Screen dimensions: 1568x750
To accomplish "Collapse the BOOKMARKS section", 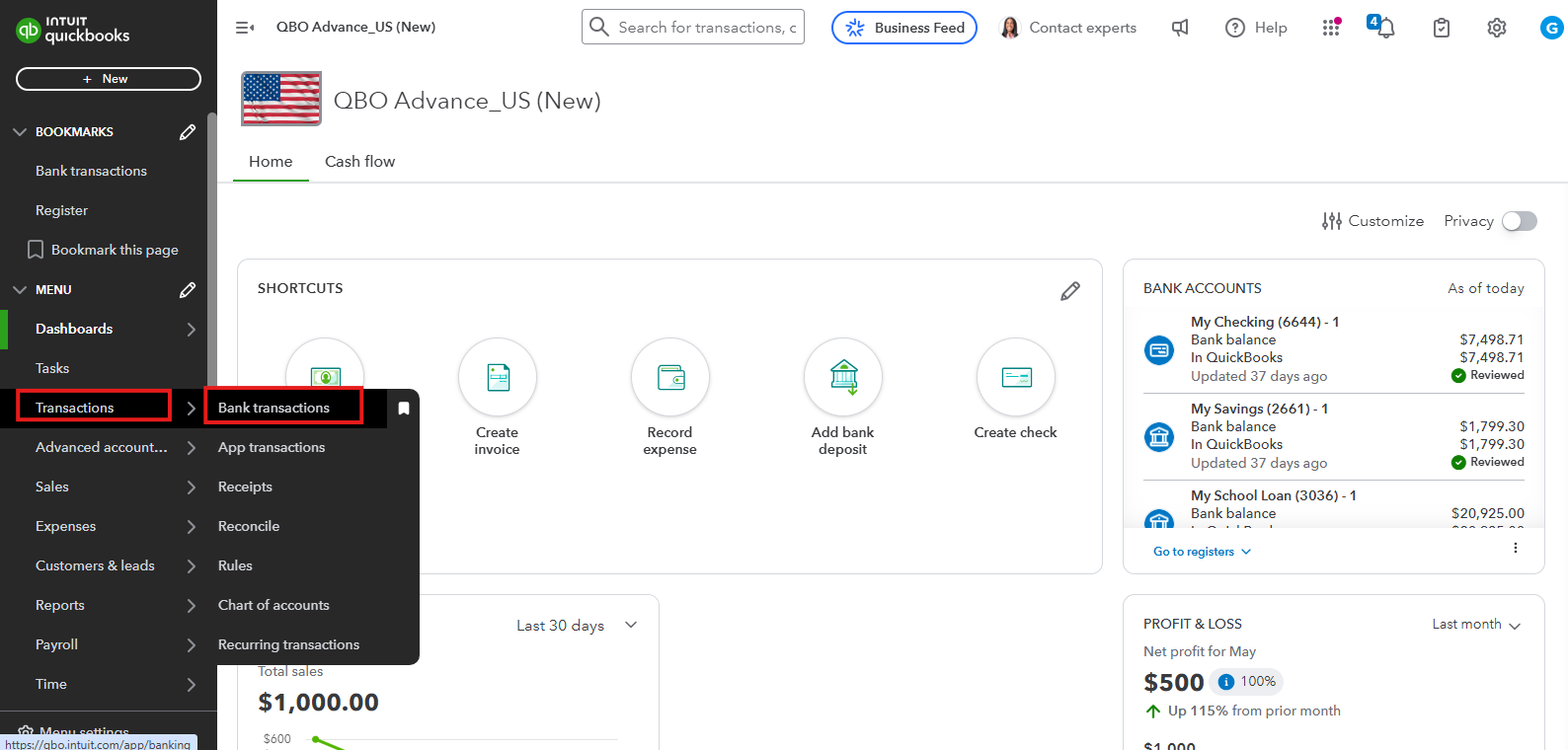I will (20, 131).
